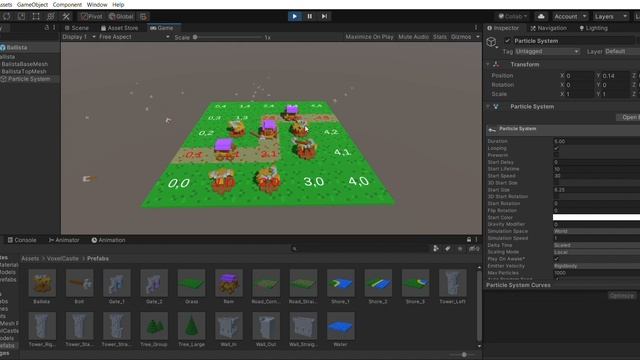Select the Bolt prefab thumbnail

pyautogui.click(x=80, y=282)
